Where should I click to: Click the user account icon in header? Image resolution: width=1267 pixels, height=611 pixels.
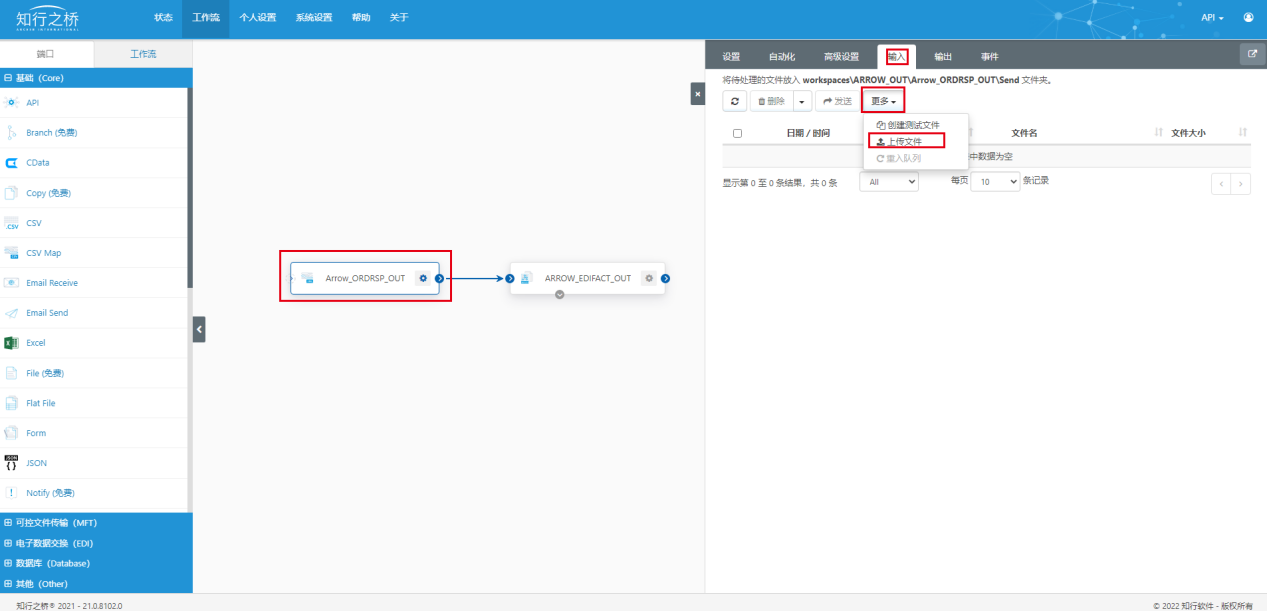pos(1248,18)
